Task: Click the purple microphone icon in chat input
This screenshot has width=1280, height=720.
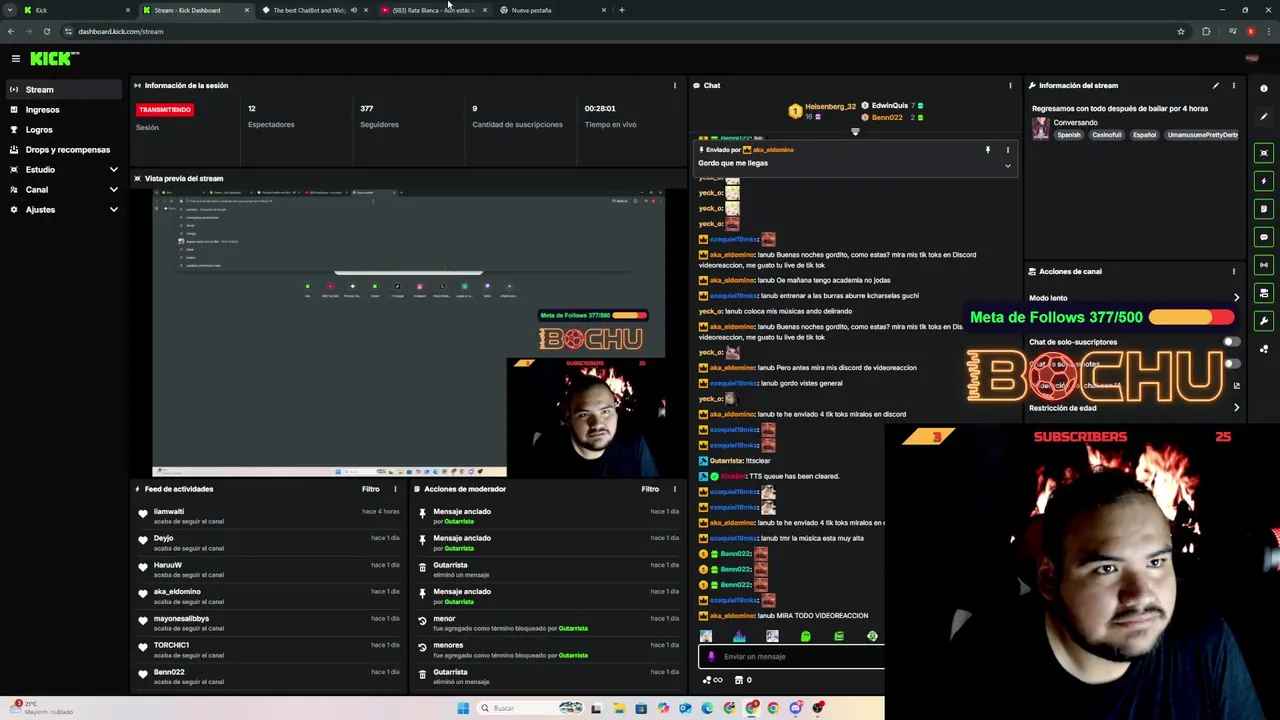Action: pos(710,657)
